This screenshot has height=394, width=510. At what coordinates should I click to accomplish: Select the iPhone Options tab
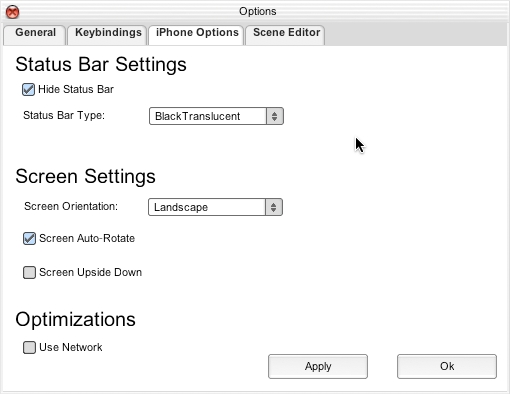[x=196, y=35]
